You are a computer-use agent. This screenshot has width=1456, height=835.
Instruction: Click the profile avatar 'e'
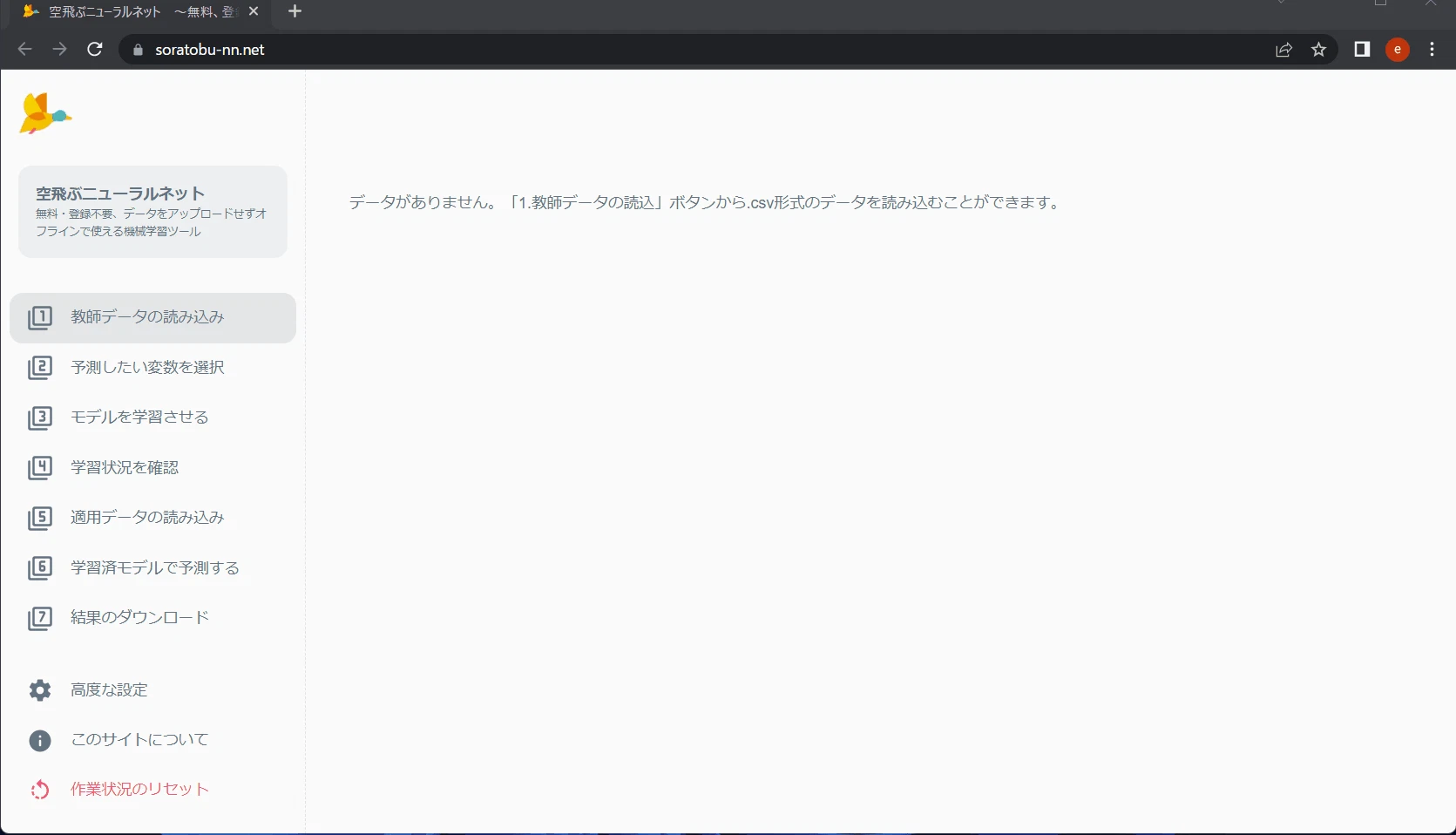[x=1398, y=50]
